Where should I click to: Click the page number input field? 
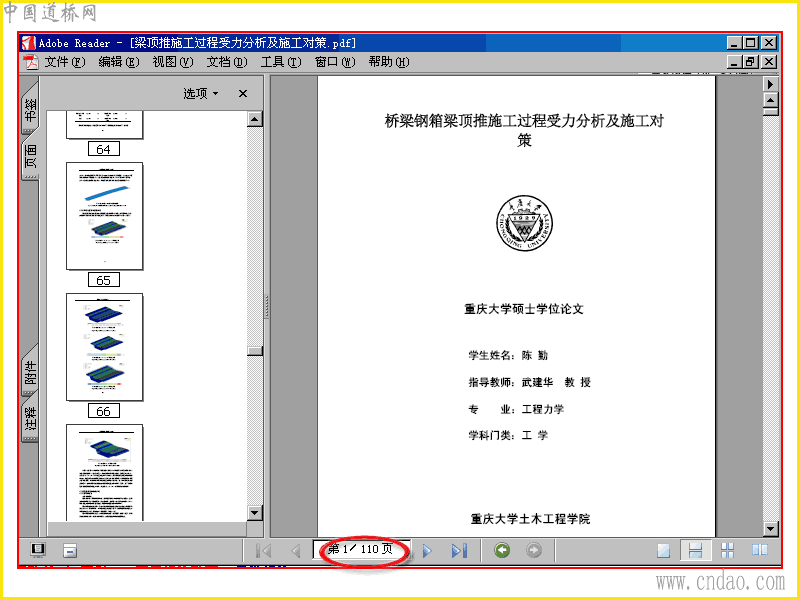tap(362, 549)
